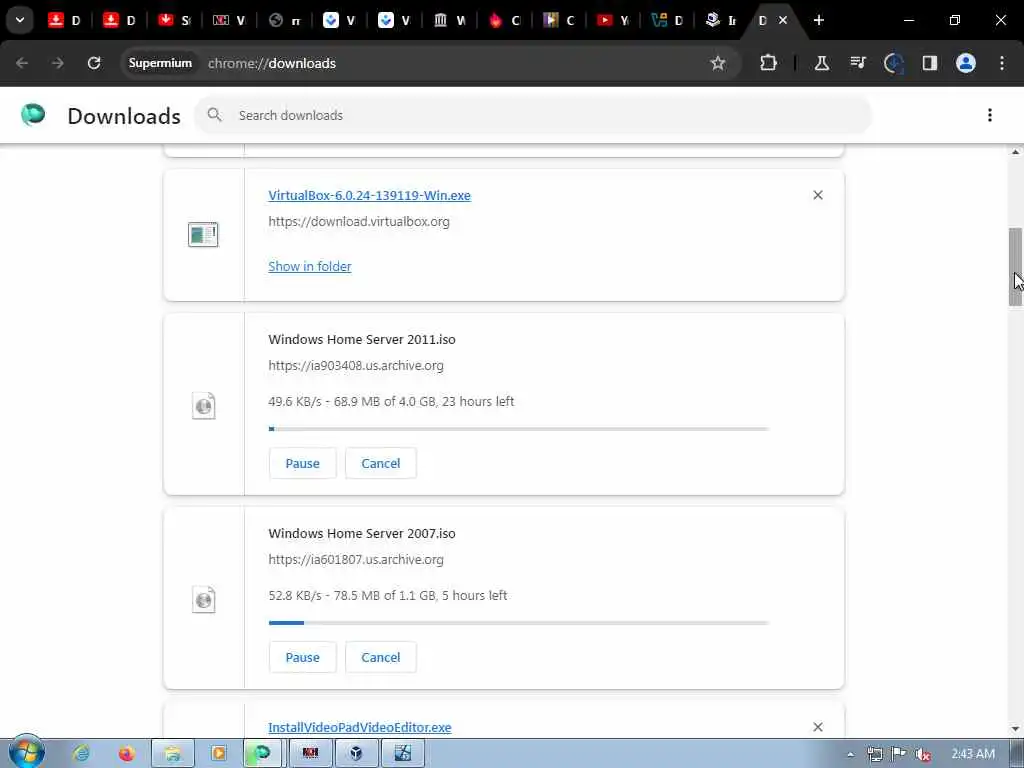Click the Windows Home Server 2011 progress bar
1024x768 pixels.
pos(519,429)
